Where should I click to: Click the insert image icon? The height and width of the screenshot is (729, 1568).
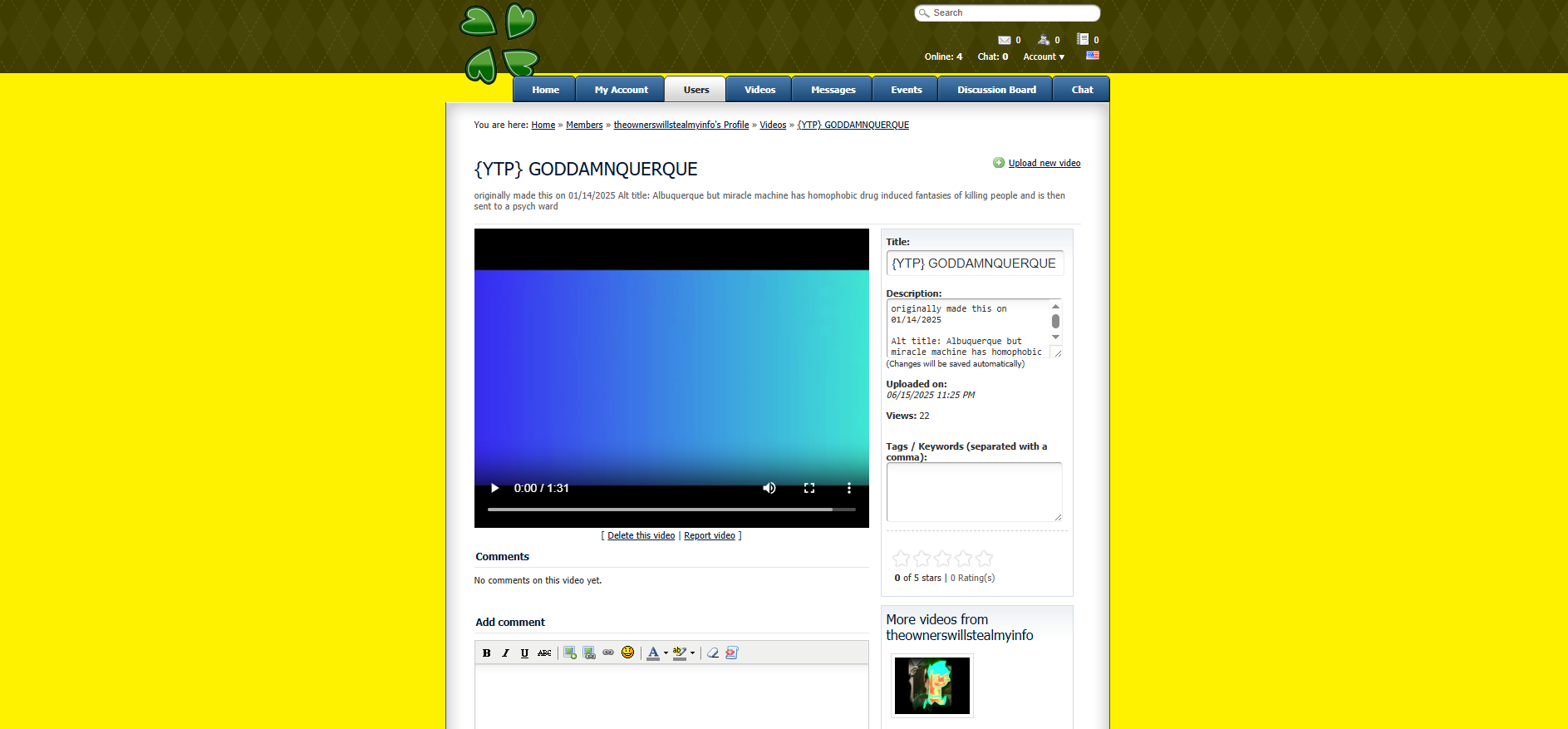tap(570, 653)
